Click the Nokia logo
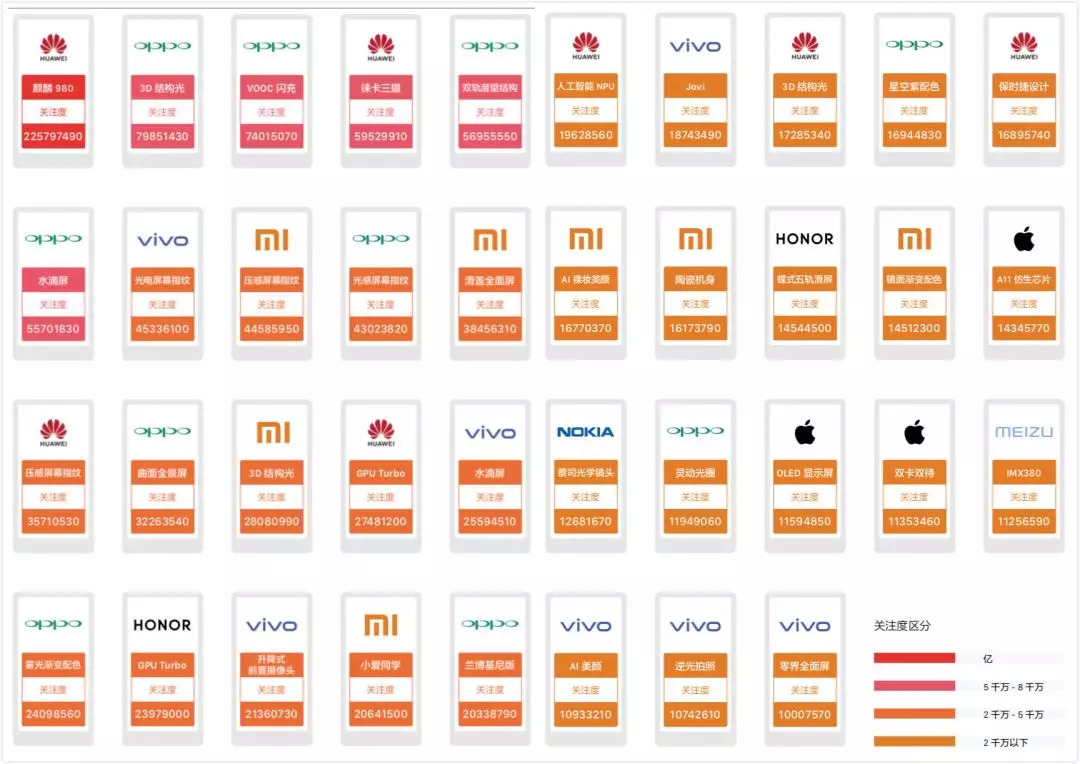1080x764 pixels. (x=585, y=432)
